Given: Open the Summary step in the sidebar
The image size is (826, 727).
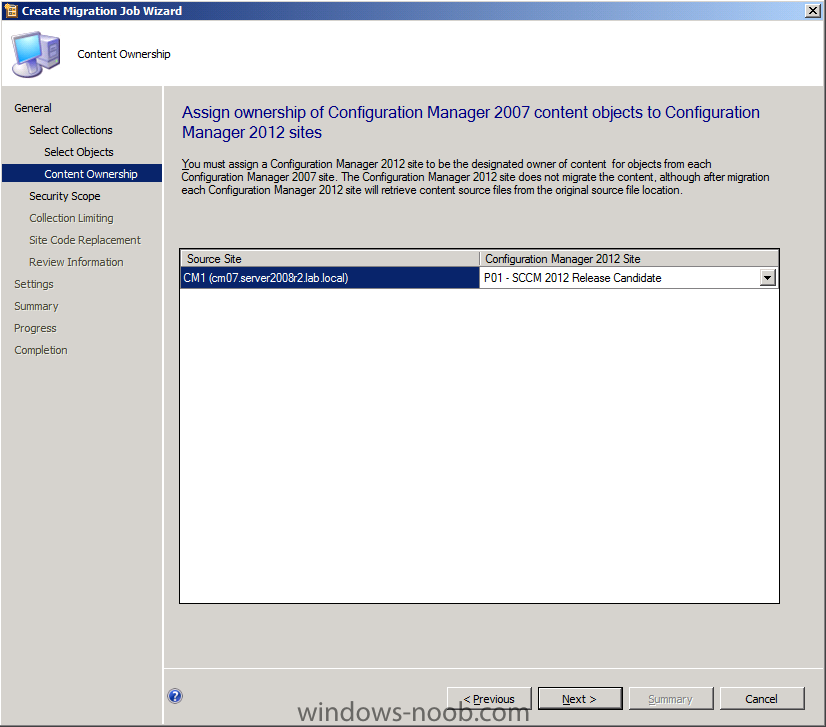Looking at the screenshot, I should click(x=36, y=307).
